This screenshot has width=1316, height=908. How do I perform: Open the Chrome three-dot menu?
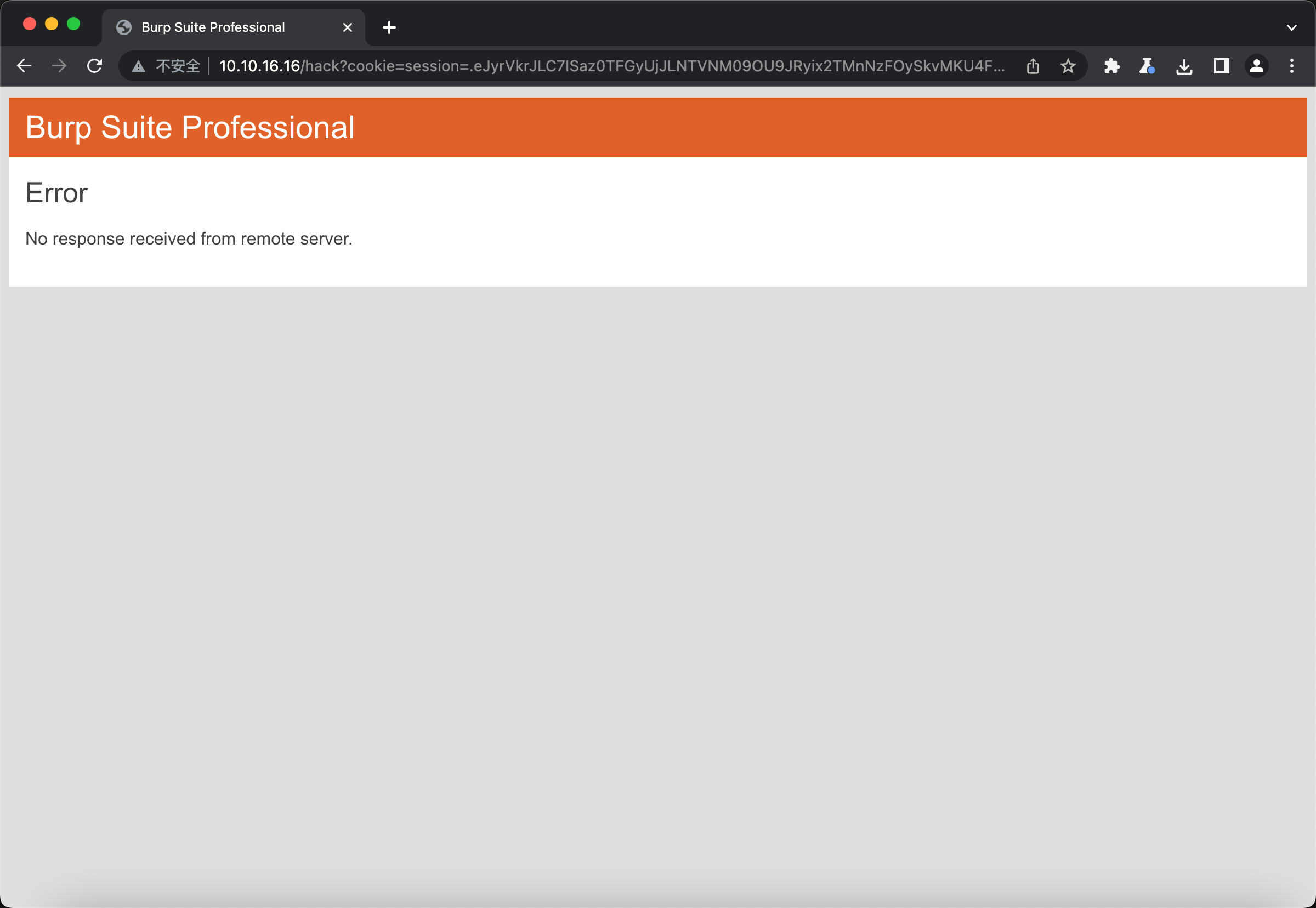[1291, 66]
